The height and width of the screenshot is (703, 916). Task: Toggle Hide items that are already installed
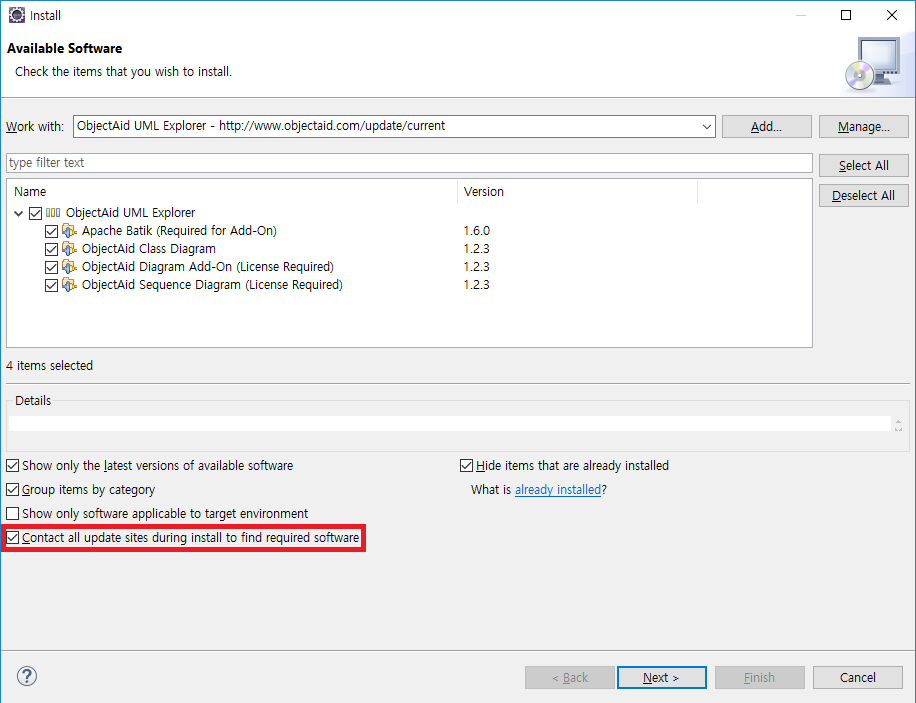pyautogui.click(x=466, y=466)
